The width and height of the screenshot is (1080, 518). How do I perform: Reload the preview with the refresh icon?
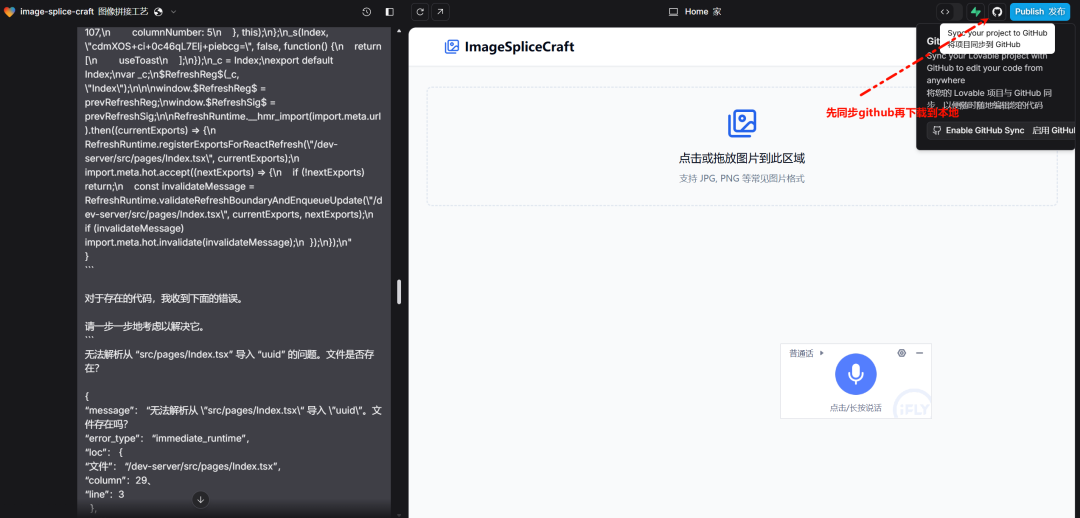click(420, 12)
